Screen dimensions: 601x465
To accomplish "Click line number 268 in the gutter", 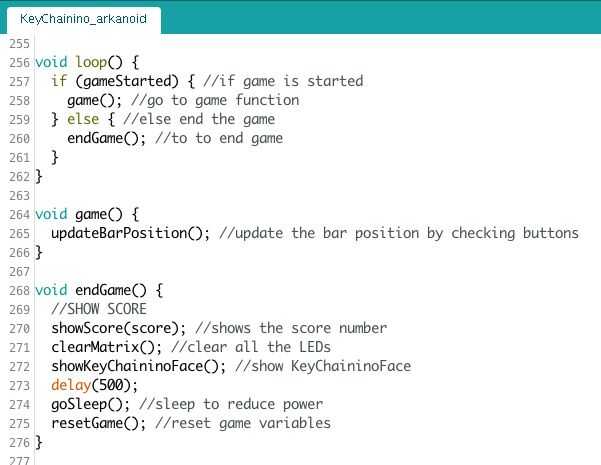I will (17, 290).
